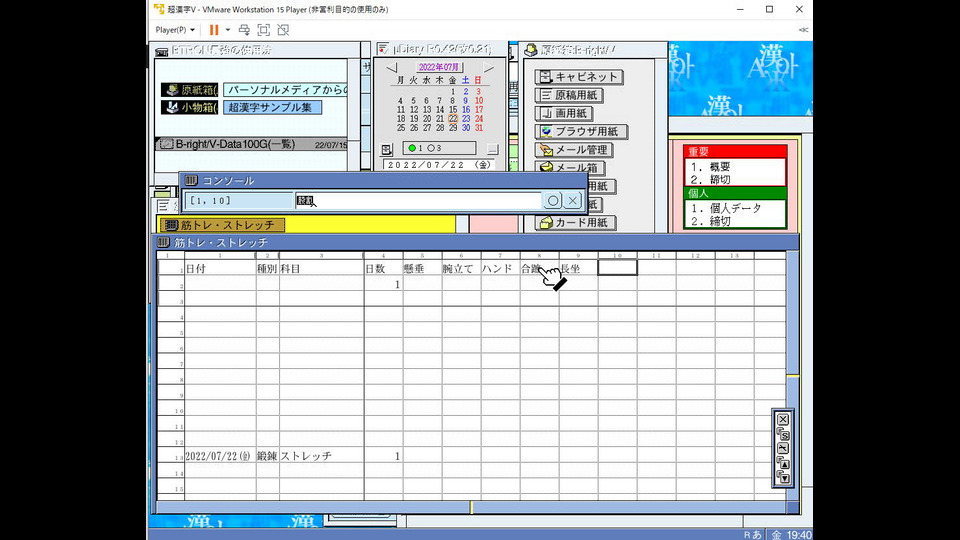Viewport: 960px width, 540px height.
Task: Select the 2022/07/22(金) date cell
Action: [x=220, y=456]
